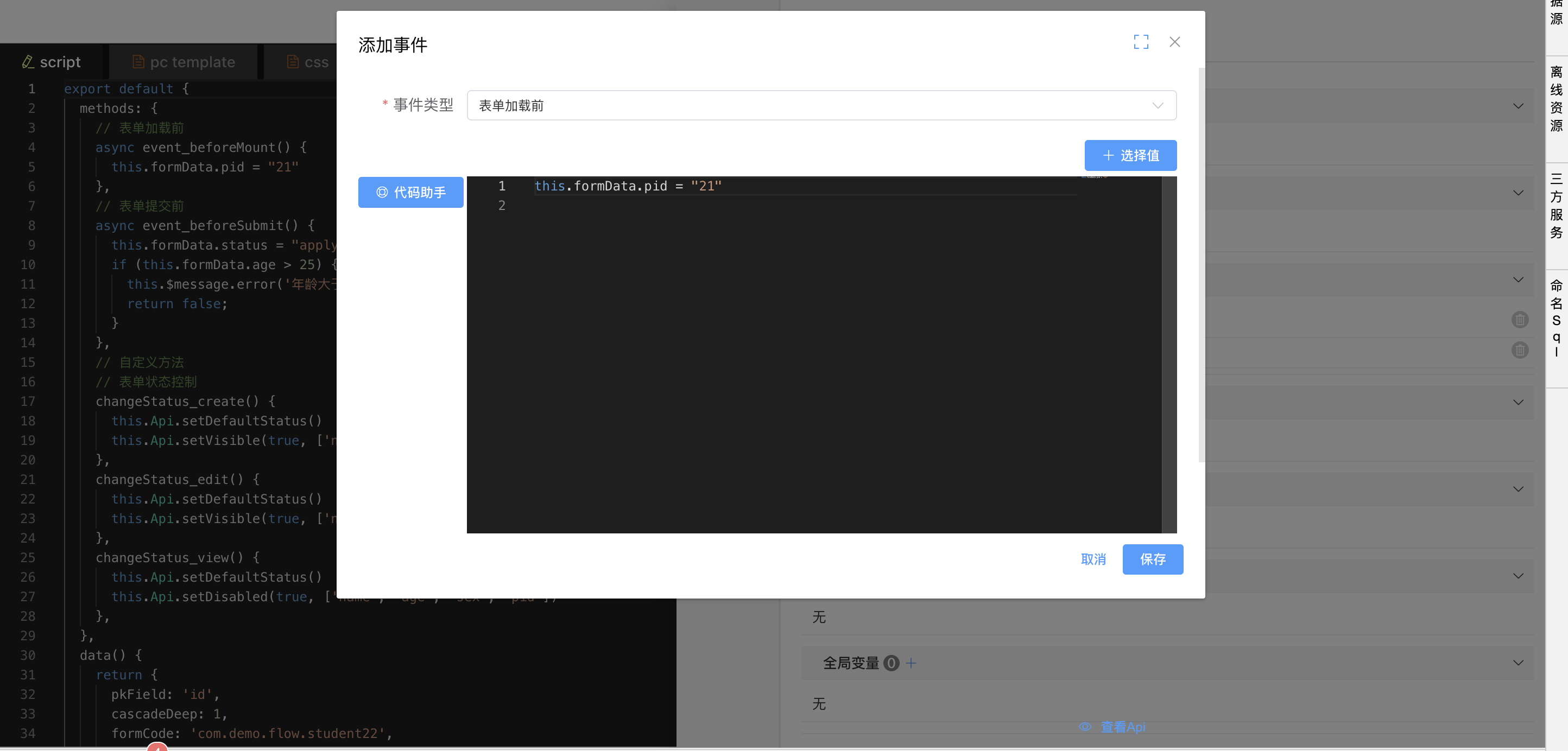Close the 添加事件 dialog
1568x751 pixels.
pyautogui.click(x=1174, y=41)
